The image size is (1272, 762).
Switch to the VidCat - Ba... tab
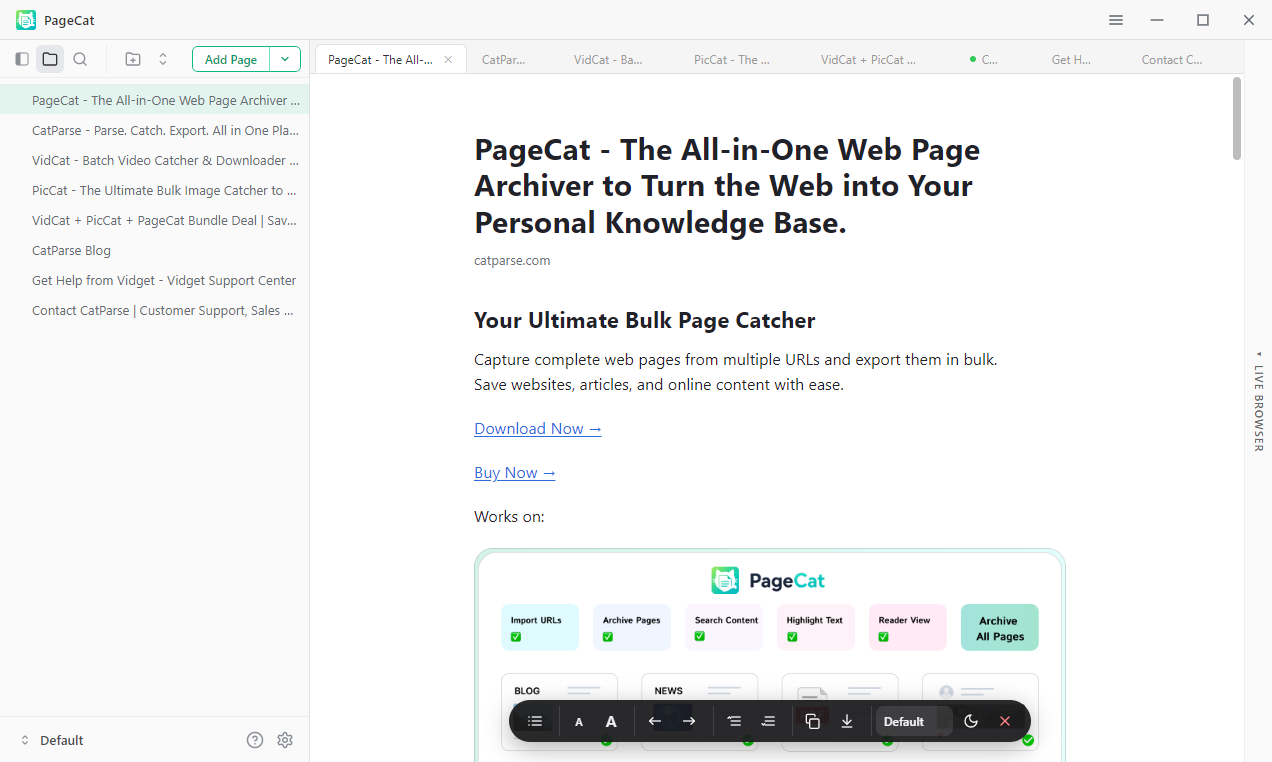pyautogui.click(x=608, y=60)
